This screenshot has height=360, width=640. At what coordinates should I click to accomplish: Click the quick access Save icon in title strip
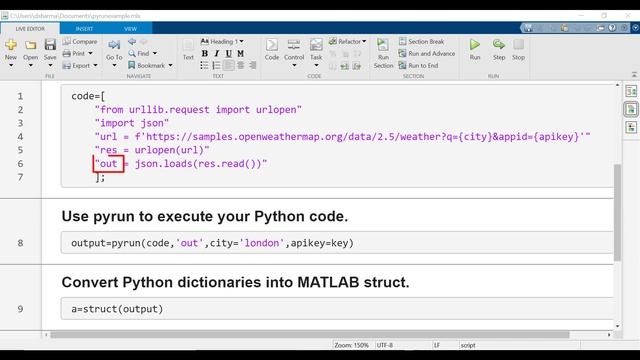point(528,28)
